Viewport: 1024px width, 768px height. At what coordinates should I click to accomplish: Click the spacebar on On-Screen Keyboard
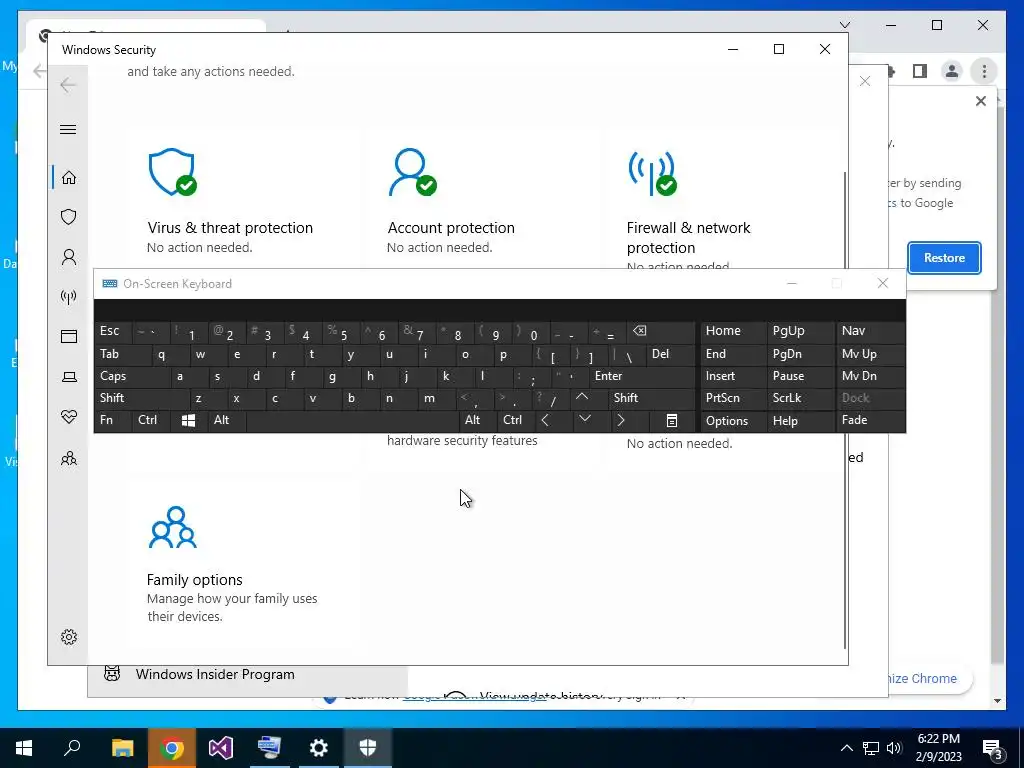pyautogui.click(x=352, y=421)
